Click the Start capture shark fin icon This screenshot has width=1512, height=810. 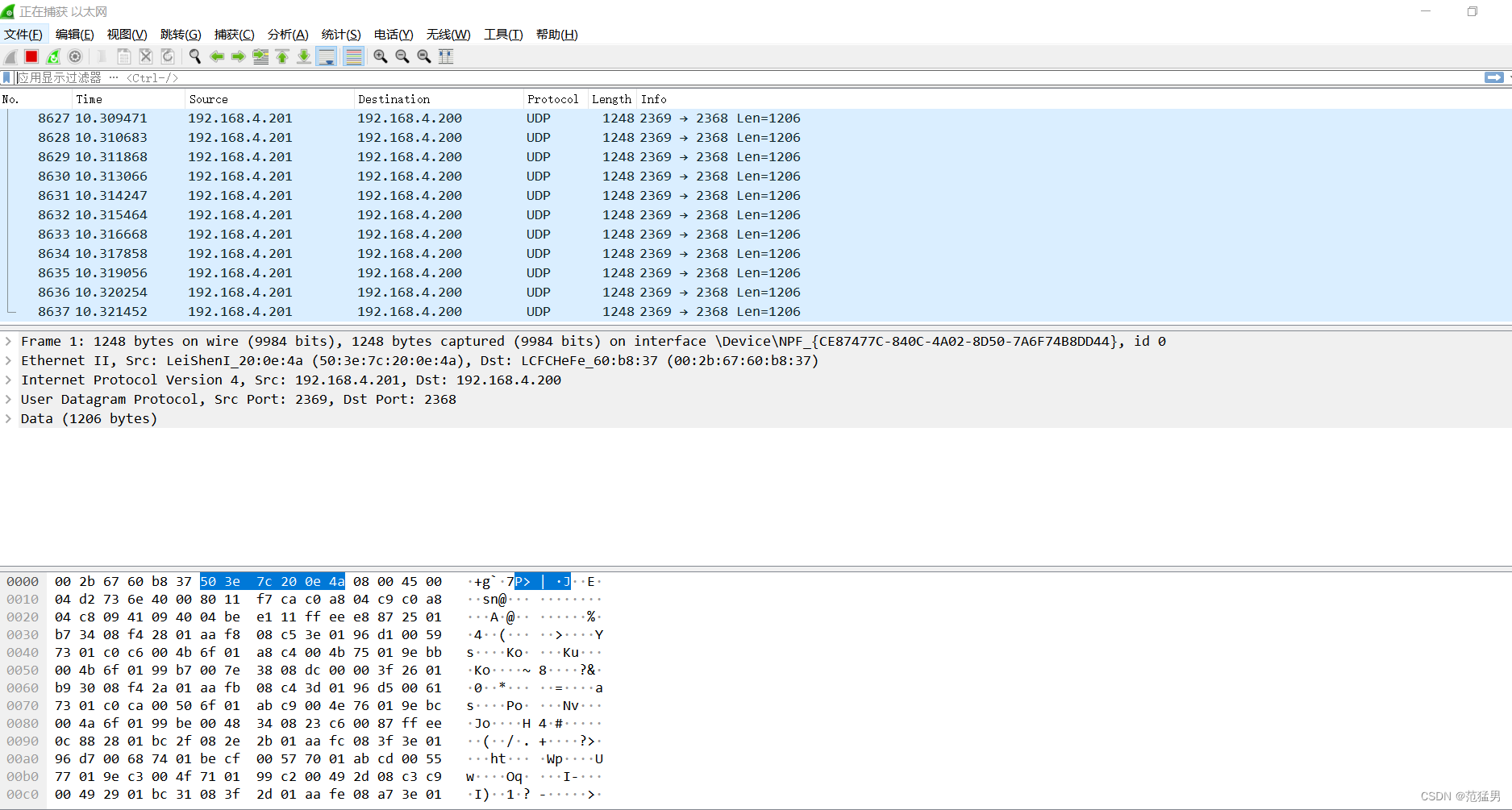coord(10,56)
